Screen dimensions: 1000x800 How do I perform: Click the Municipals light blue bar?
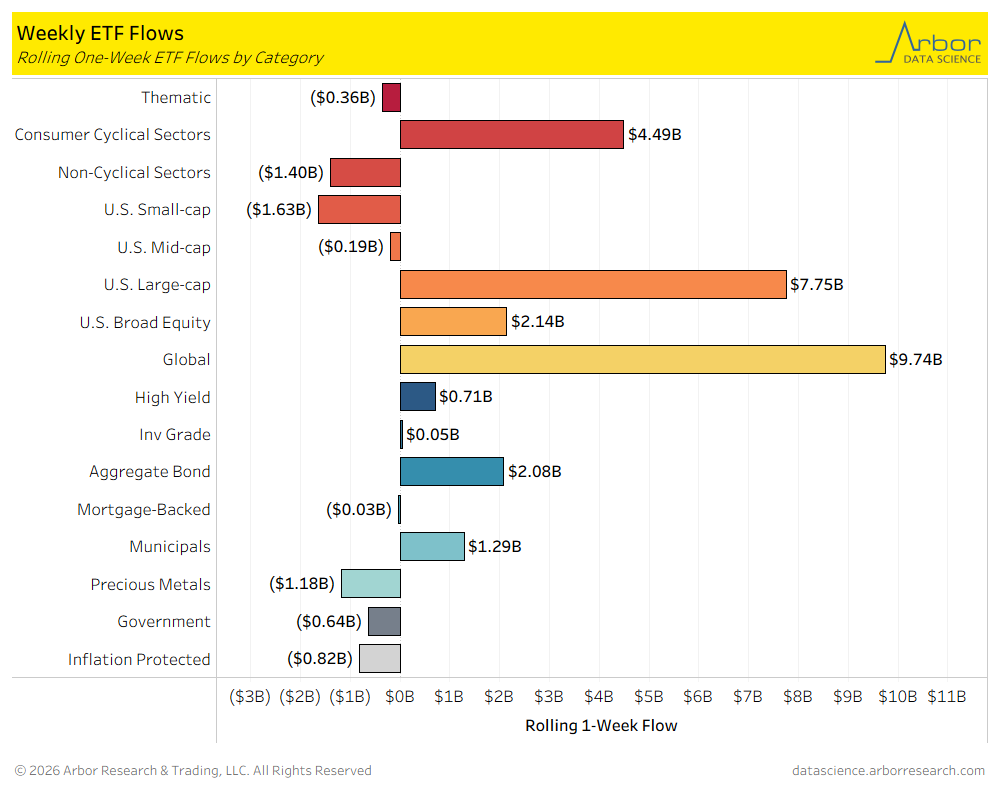pos(432,546)
